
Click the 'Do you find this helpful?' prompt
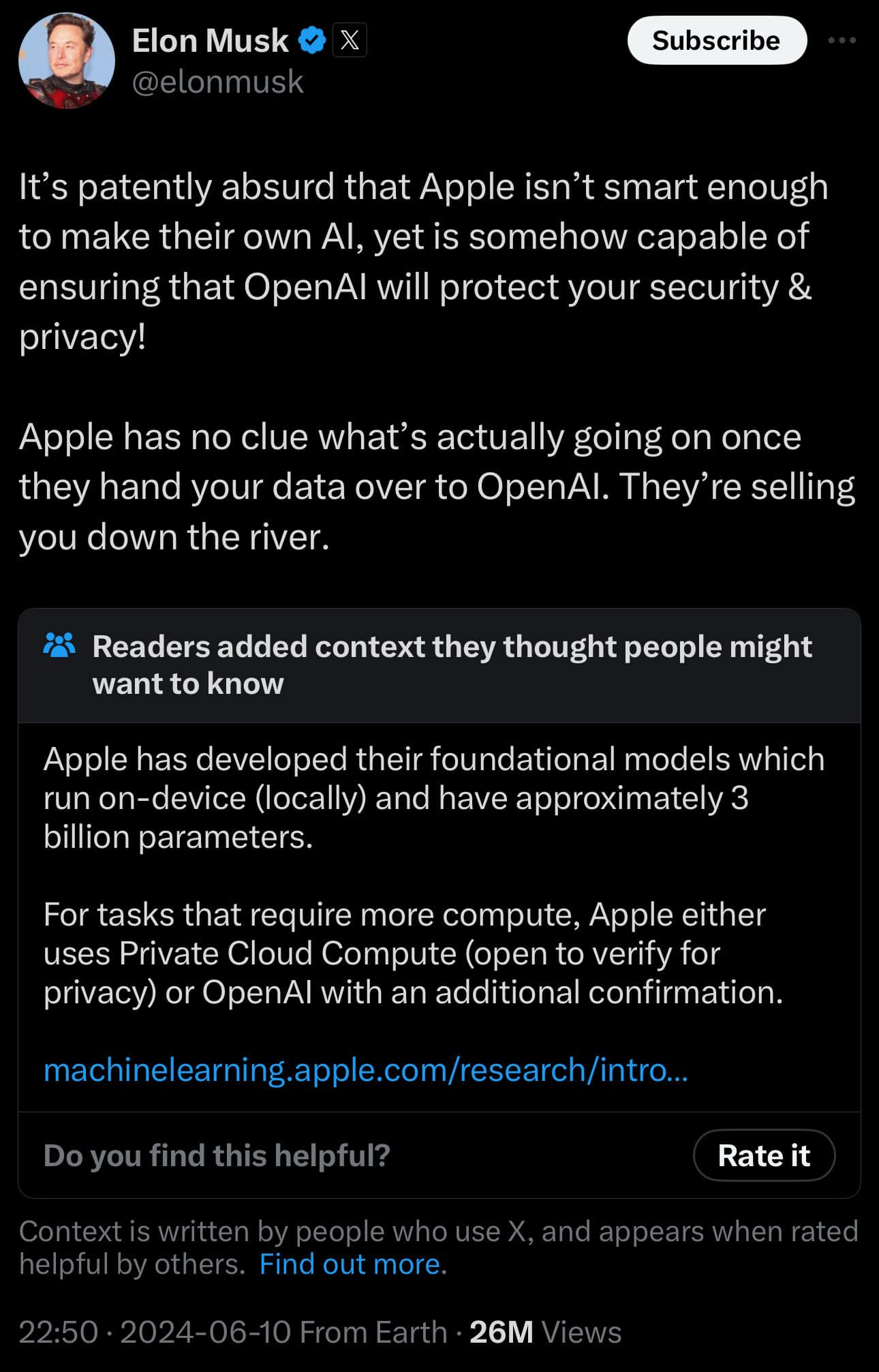pos(217,1155)
